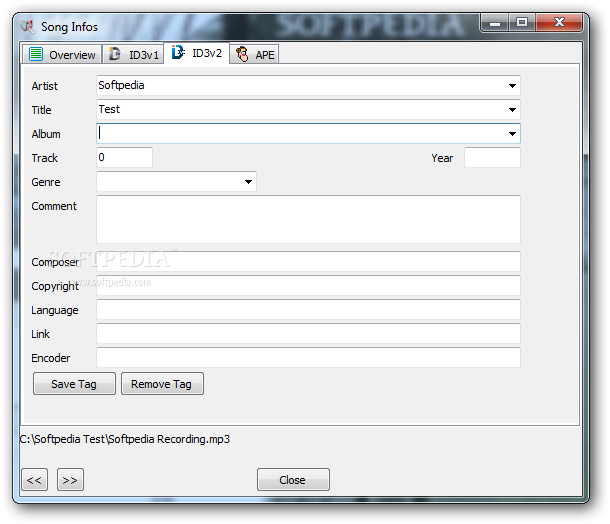Minimize the Song Infos window
Screen dimensions: 610x524
click(x=494, y=23)
